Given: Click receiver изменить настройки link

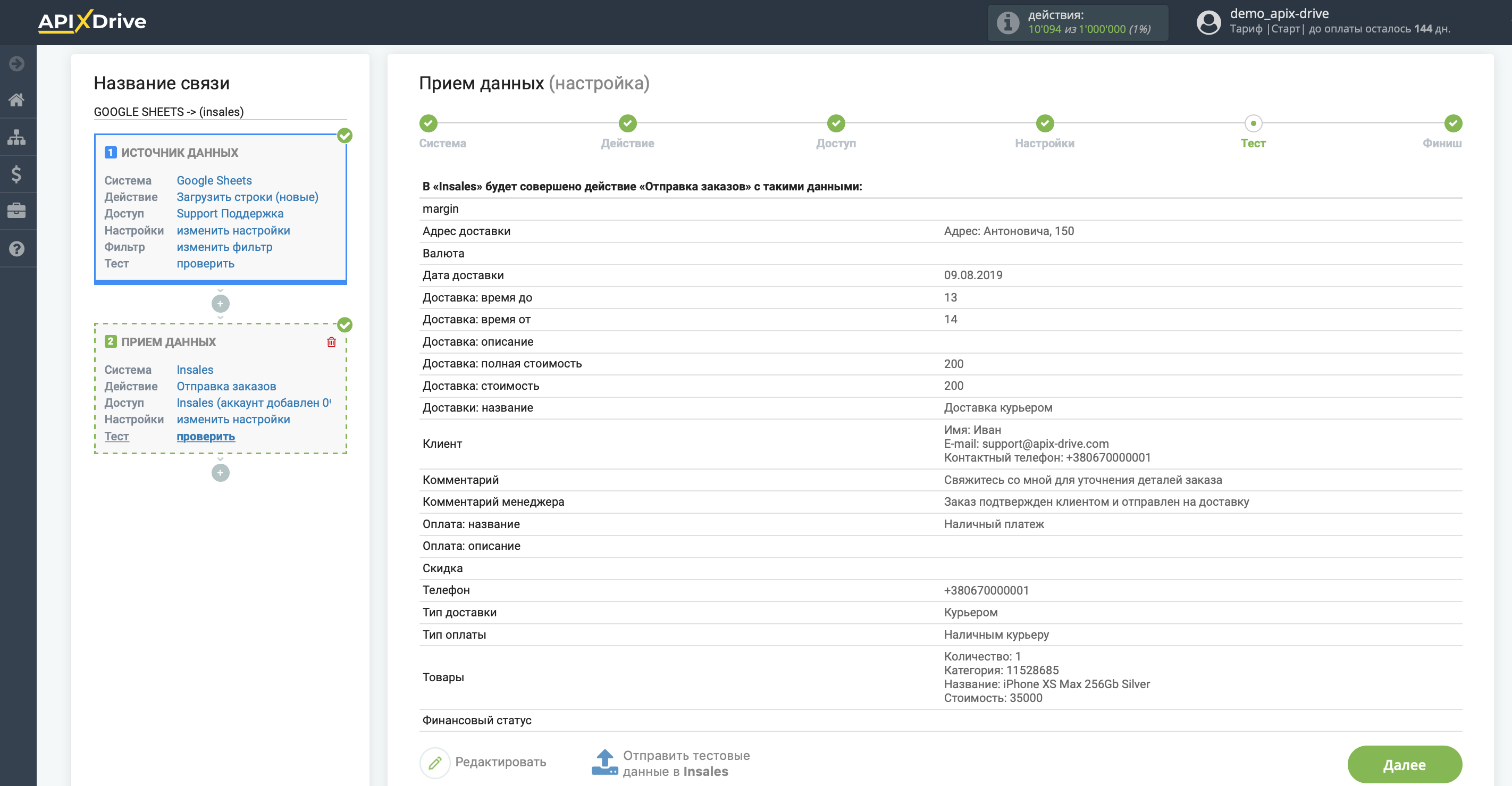Looking at the screenshot, I should click(x=233, y=420).
